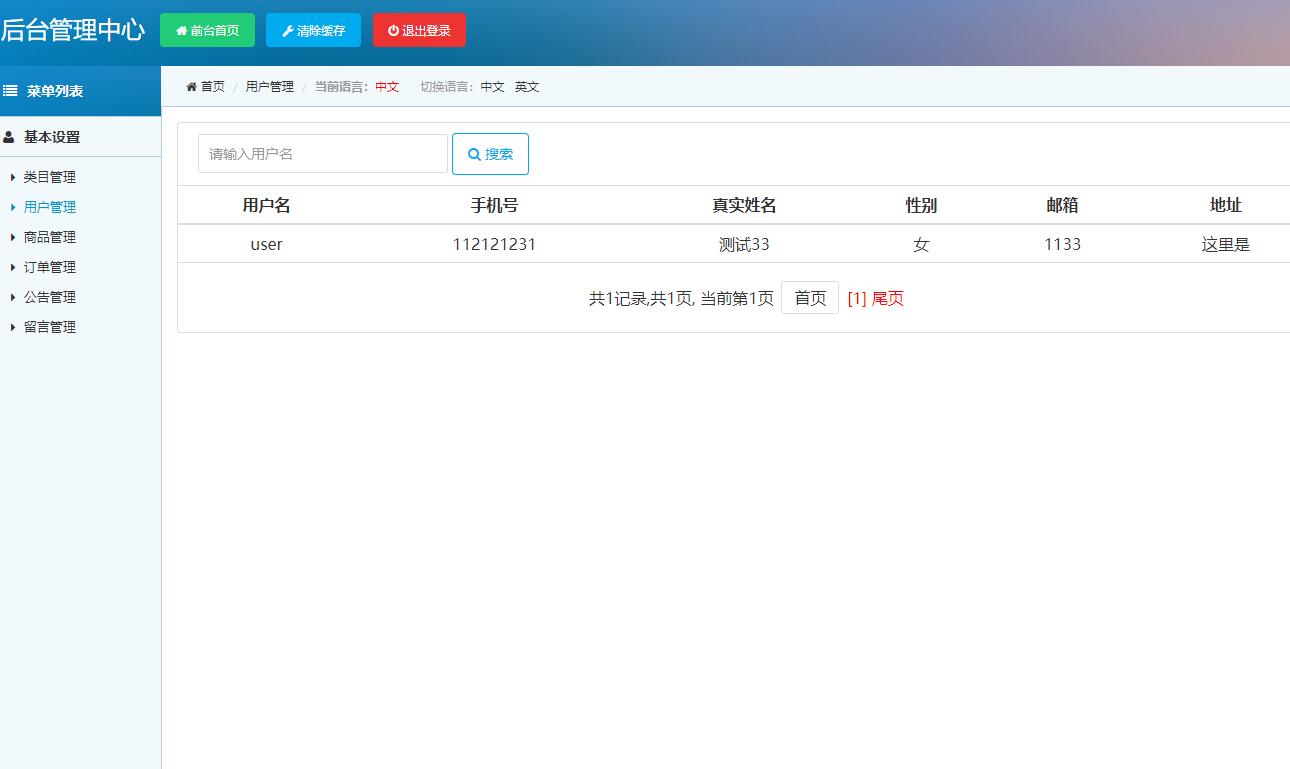Click the person icon beside 基本设置

10,137
